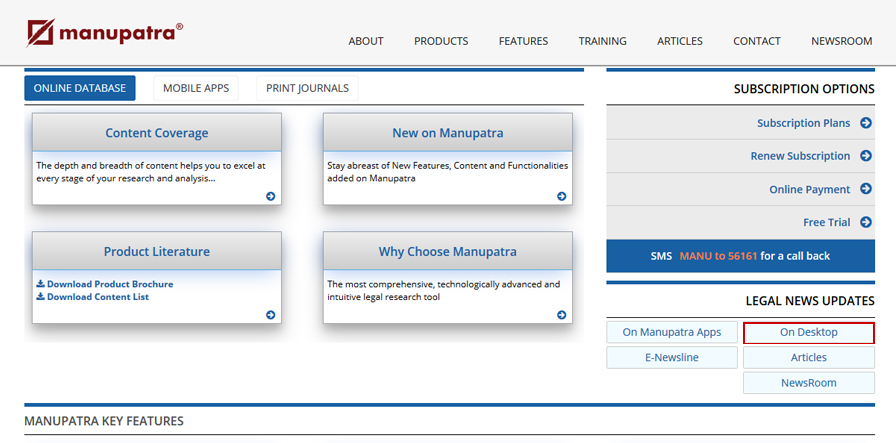Image resolution: width=896 pixels, height=443 pixels.
Task: Go to ARTICLES in top navigation
Action: [x=680, y=41]
